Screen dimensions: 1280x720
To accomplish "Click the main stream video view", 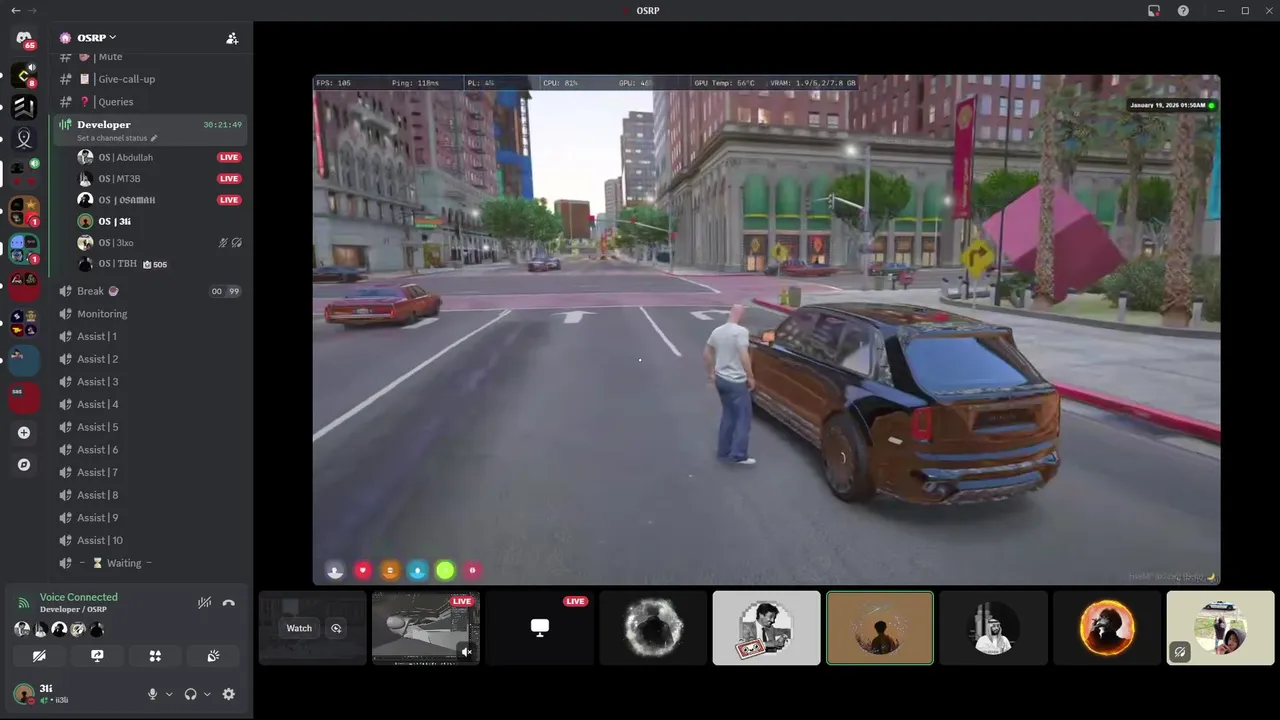I will click(x=766, y=330).
